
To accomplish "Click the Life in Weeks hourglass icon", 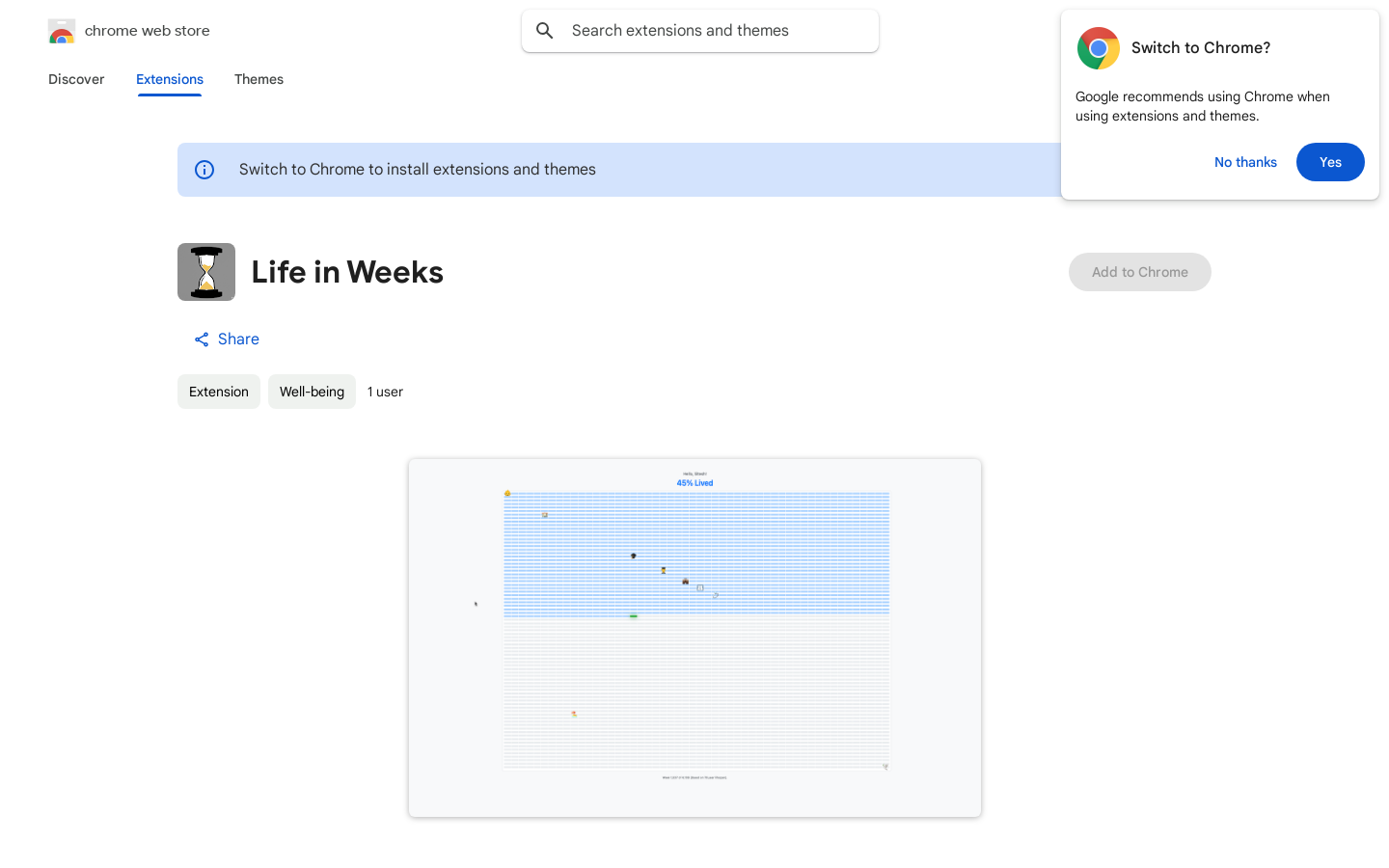I will [206, 272].
